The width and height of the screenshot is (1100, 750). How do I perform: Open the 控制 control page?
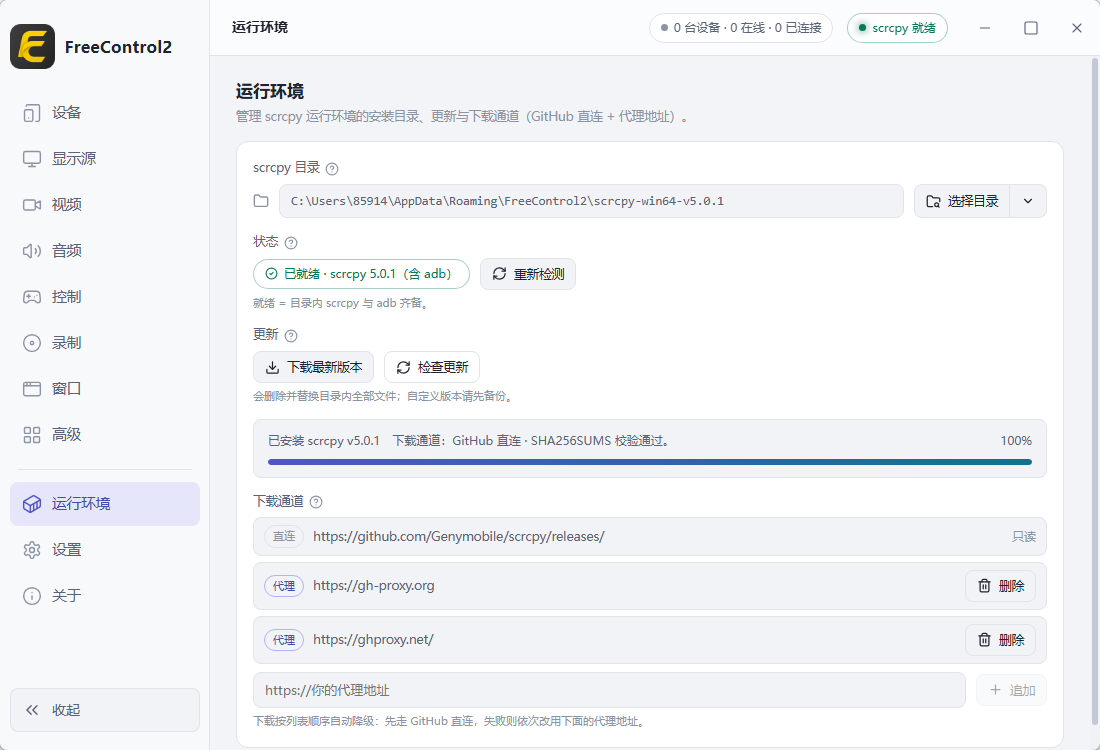105,297
